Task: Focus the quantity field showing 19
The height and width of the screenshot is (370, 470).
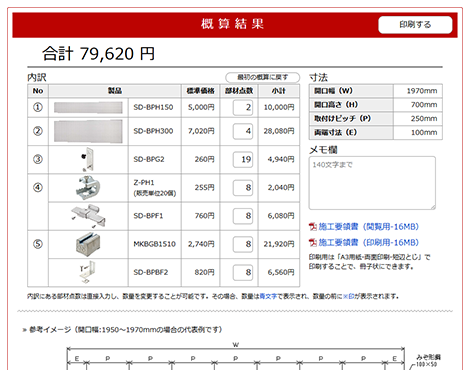Action: 243,159
